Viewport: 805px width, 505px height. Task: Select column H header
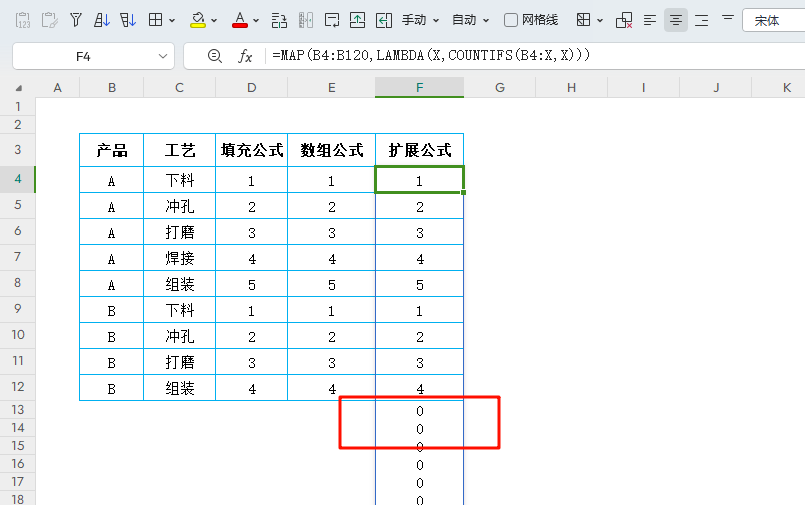point(571,87)
